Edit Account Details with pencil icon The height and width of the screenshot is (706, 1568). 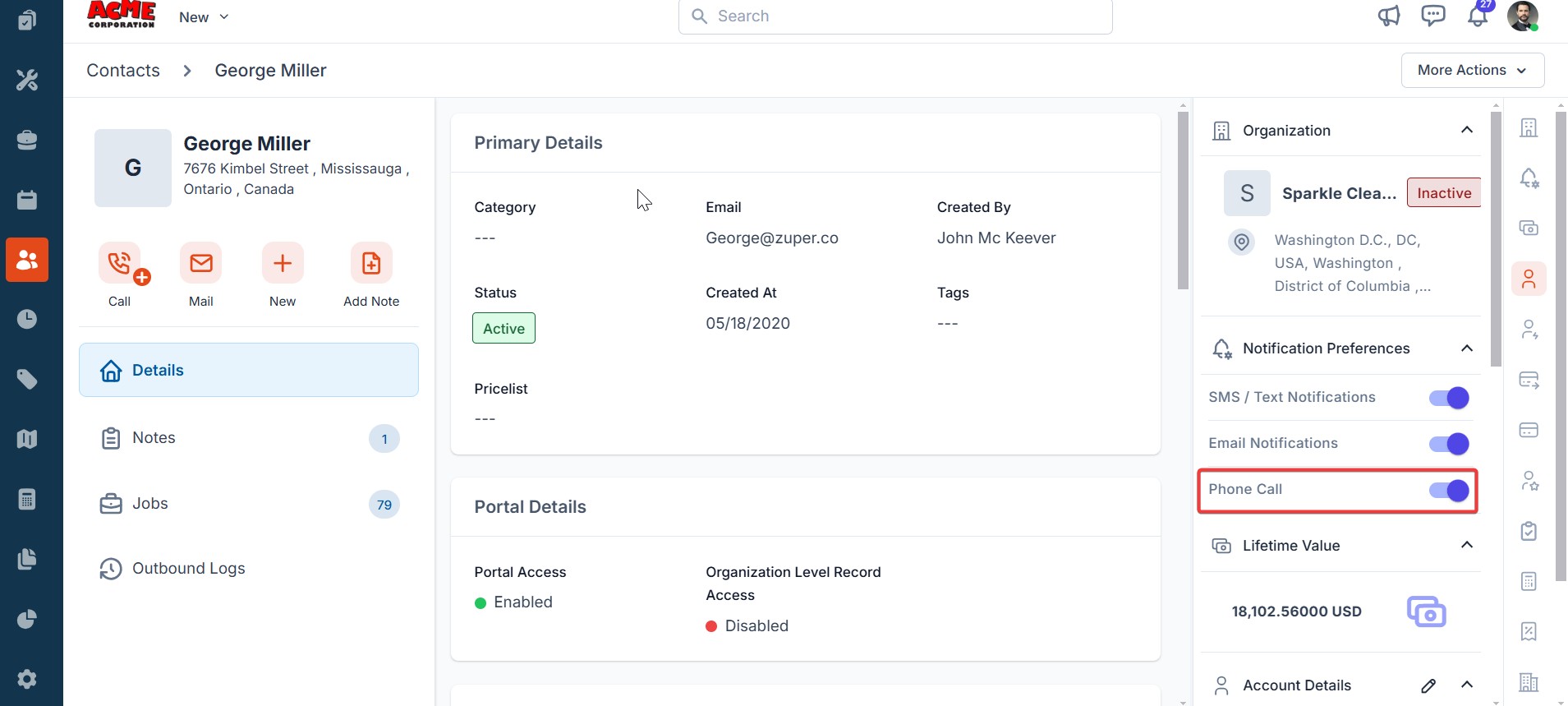[x=1428, y=685]
